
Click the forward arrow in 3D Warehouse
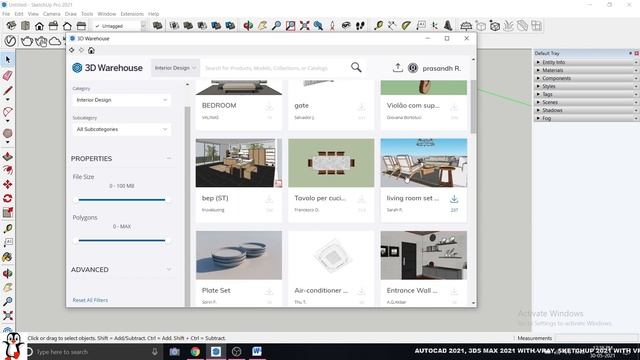click(81, 50)
